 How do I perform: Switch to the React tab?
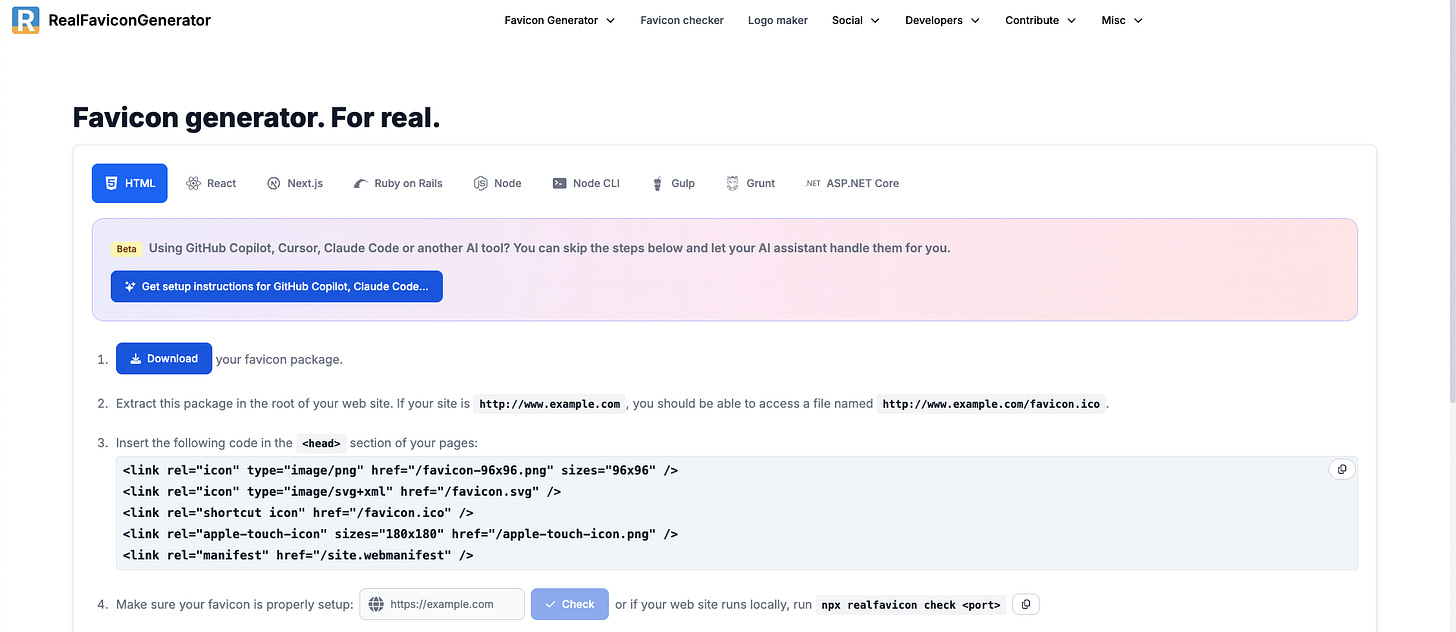[x=211, y=183]
